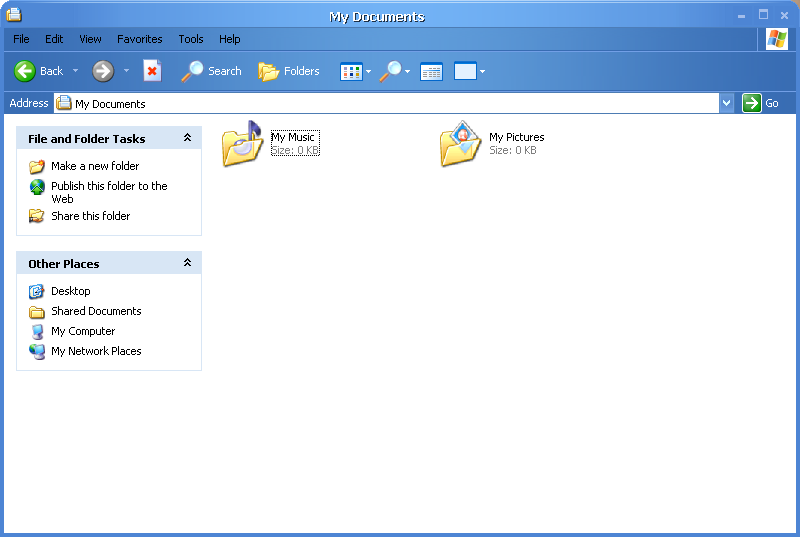Open the My Music folder icon
The height and width of the screenshot is (537, 800).
(x=242, y=144)
